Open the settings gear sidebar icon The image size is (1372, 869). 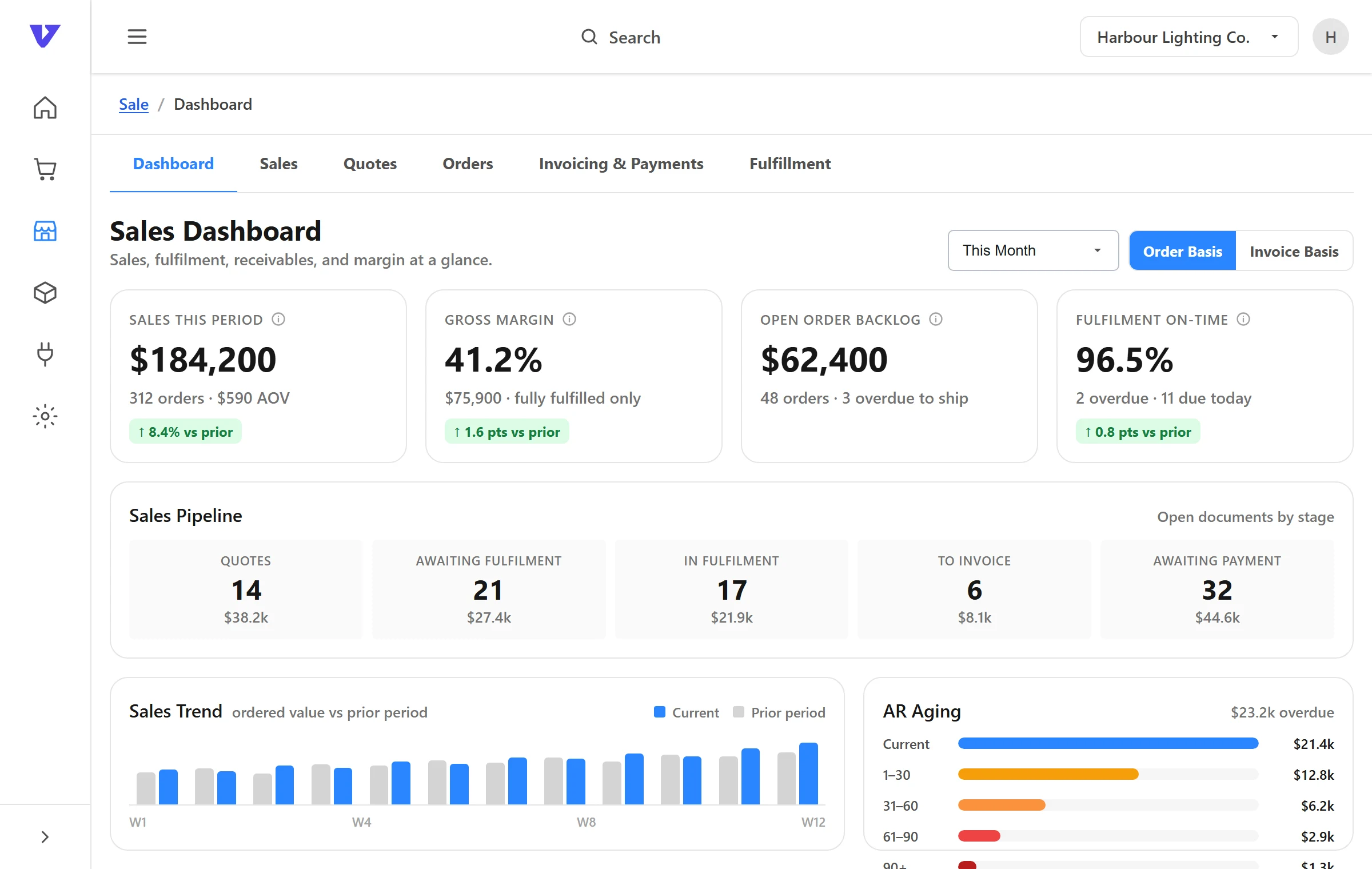[x=45, y=416]
